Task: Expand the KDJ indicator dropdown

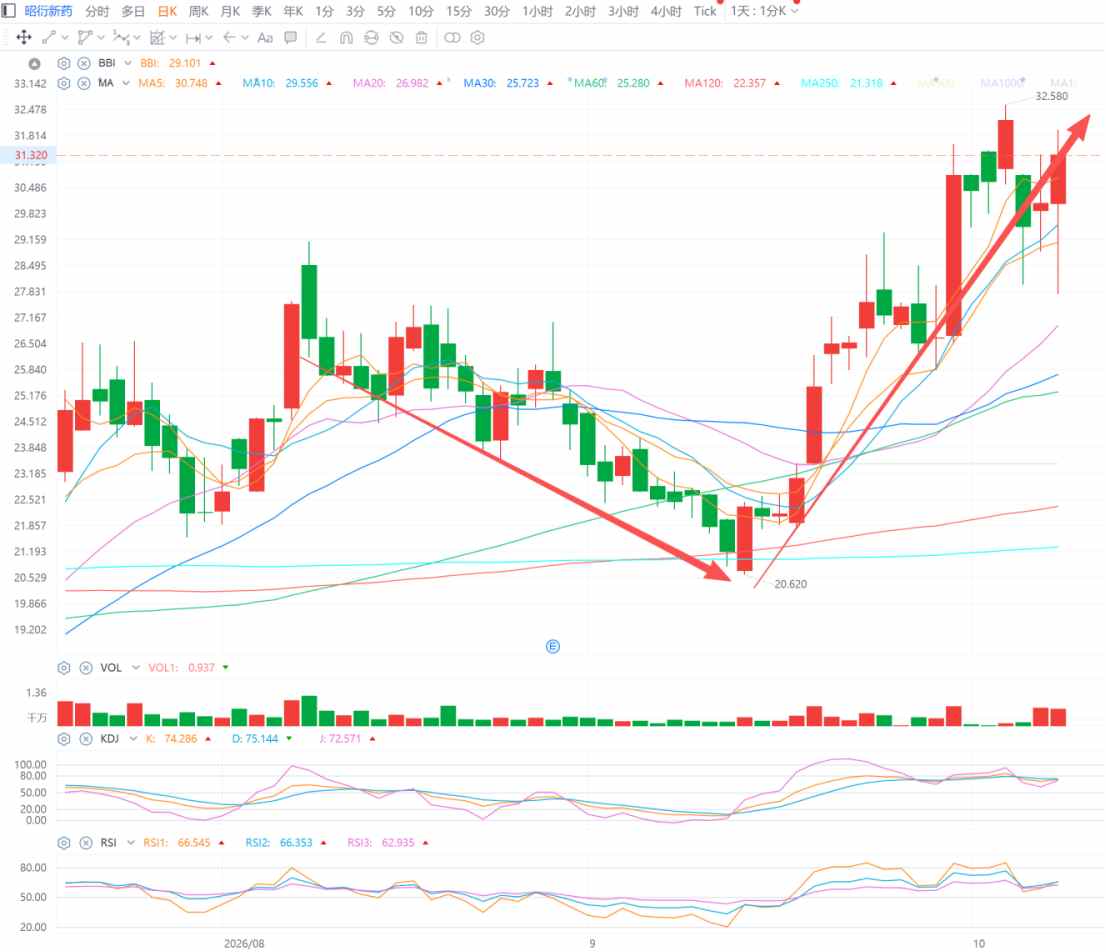Action: (x=133, y=739)
